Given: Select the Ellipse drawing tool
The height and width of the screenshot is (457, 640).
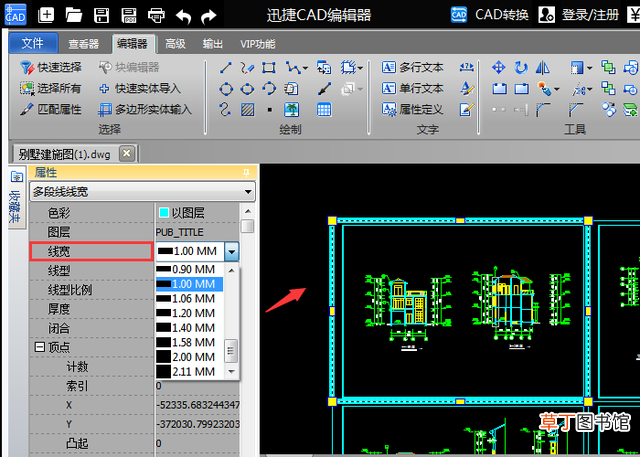Looking at the screenshot, I should click(x=247, y=89).
